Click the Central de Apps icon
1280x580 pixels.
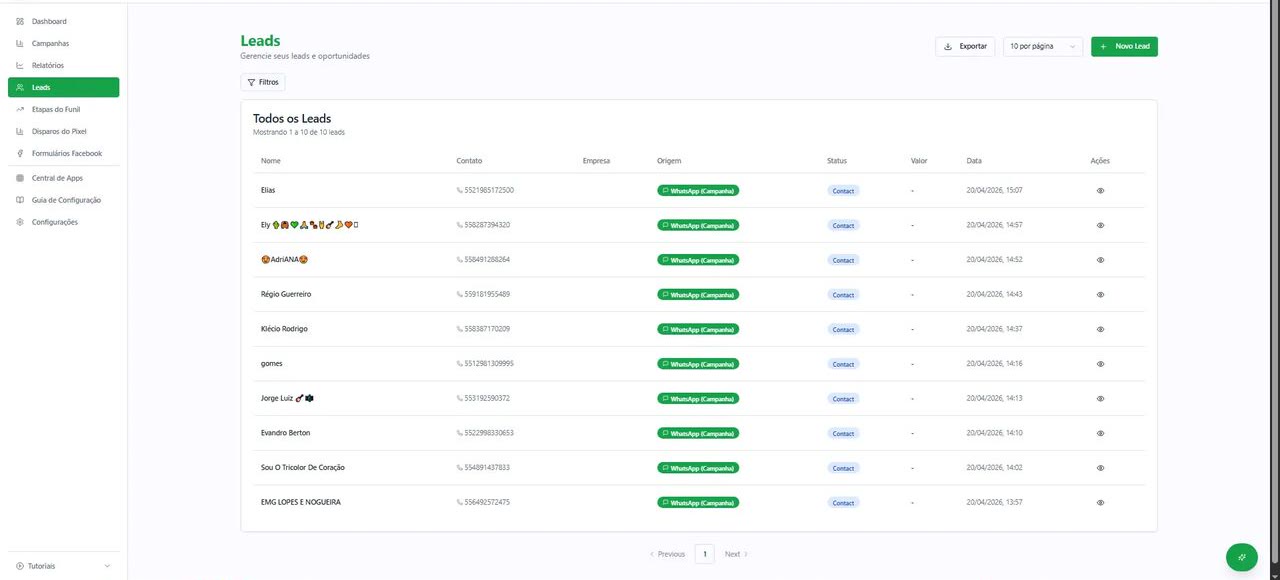[x=20, y=178]
